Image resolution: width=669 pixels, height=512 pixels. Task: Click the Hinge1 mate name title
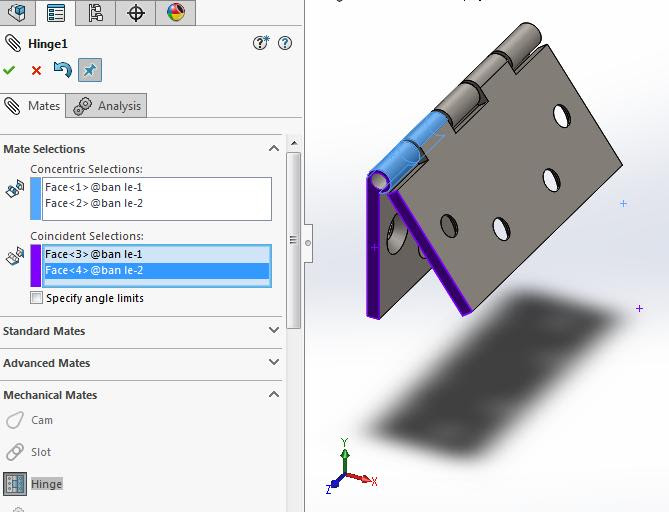click(48, 44)
